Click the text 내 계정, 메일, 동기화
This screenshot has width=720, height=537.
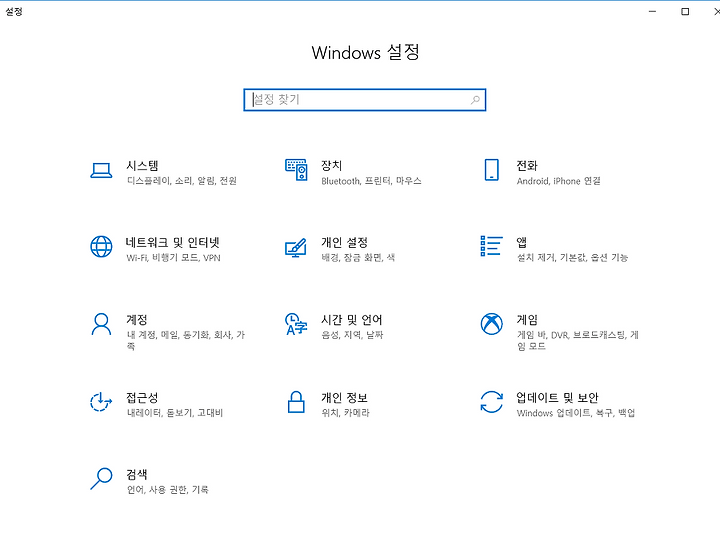(168, 335)
